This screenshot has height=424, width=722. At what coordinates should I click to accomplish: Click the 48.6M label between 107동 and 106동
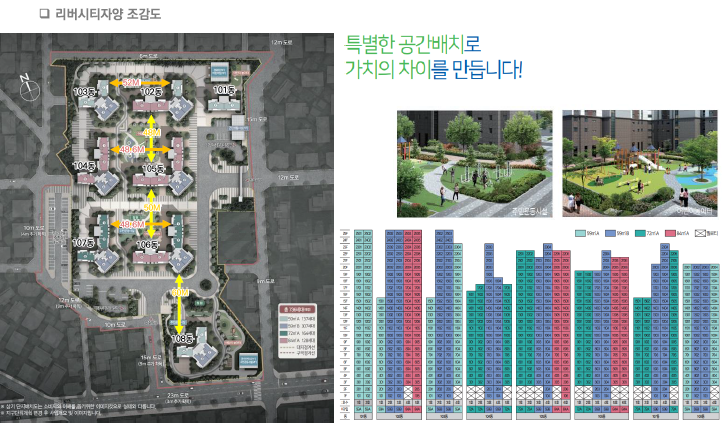click(132, 224)
